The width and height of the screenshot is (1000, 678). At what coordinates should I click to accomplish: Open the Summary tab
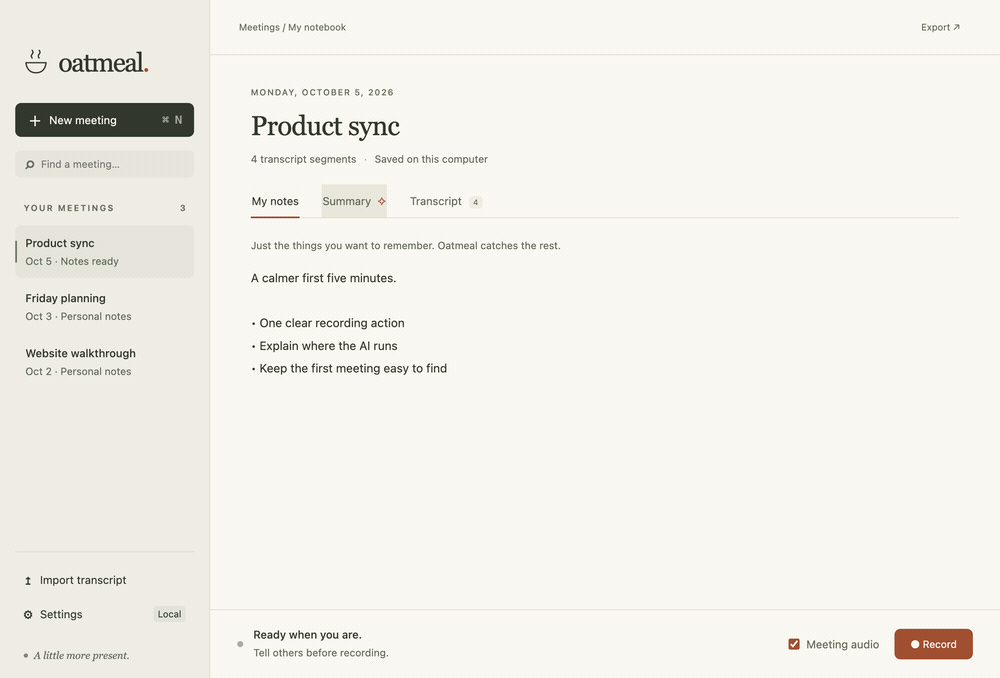pos(354,202)
